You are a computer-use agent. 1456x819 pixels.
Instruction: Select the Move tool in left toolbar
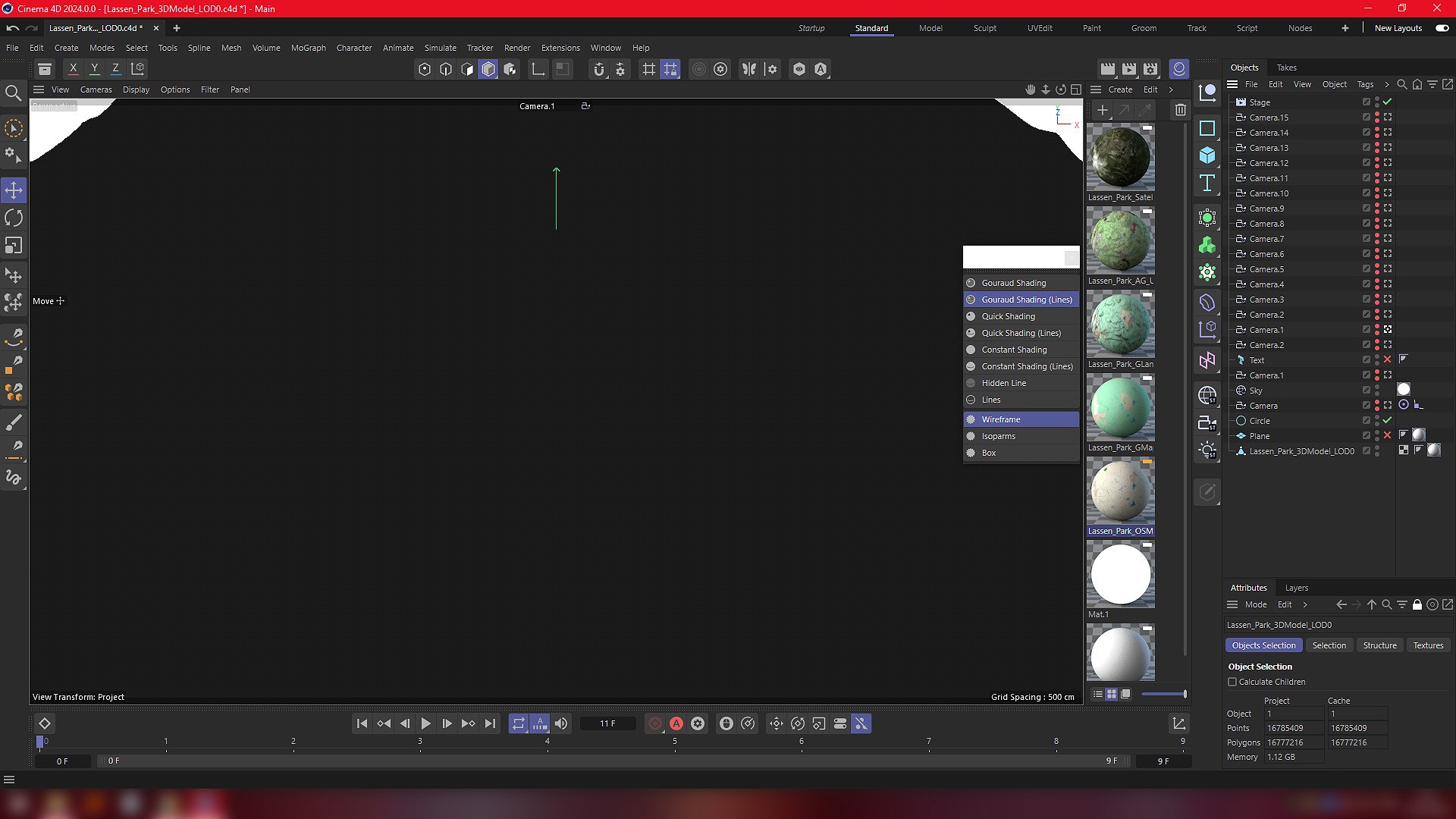(x=14, y=190)
